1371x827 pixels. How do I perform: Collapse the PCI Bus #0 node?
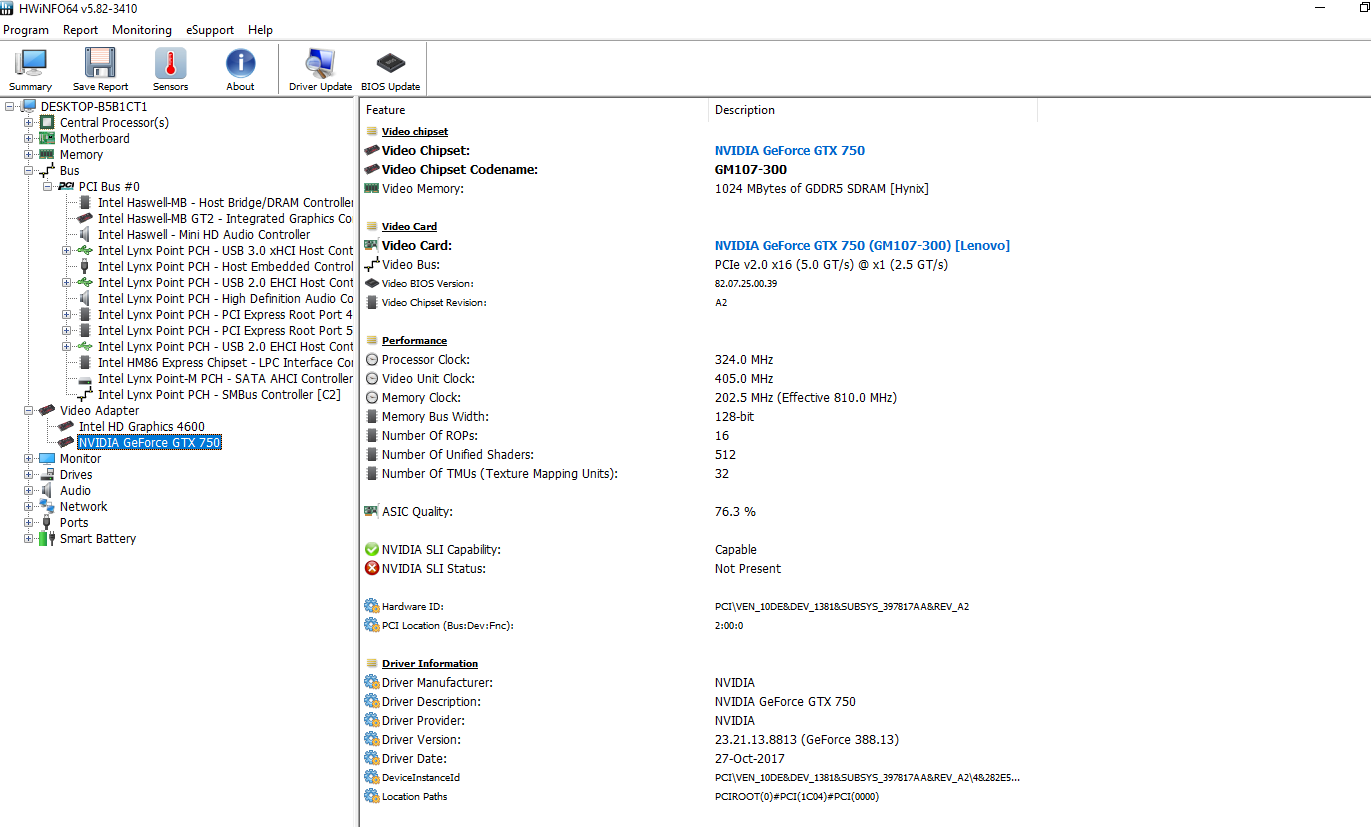(x=48, y=186)
